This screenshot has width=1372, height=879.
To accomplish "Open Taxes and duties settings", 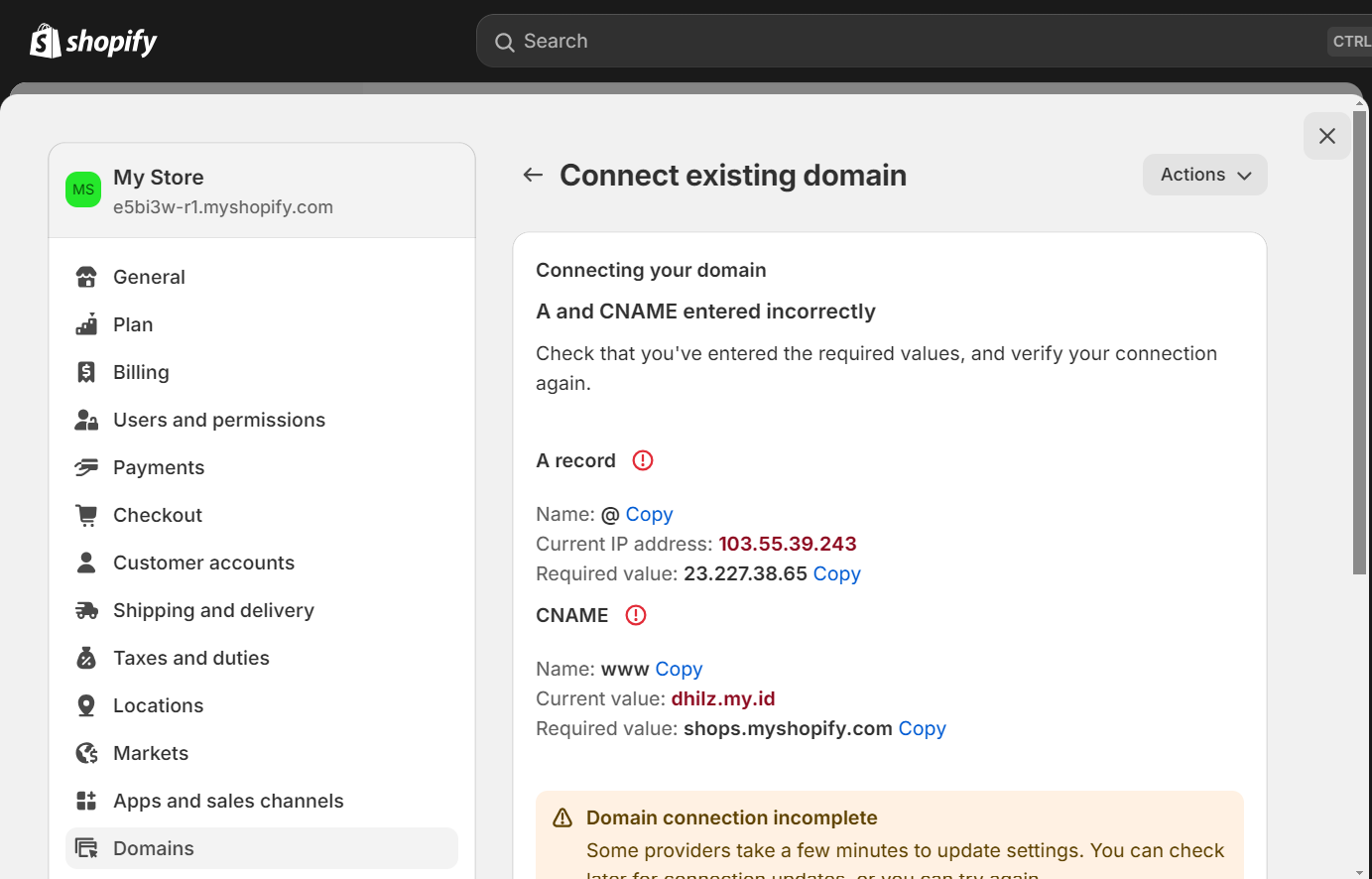I will 262,658.
